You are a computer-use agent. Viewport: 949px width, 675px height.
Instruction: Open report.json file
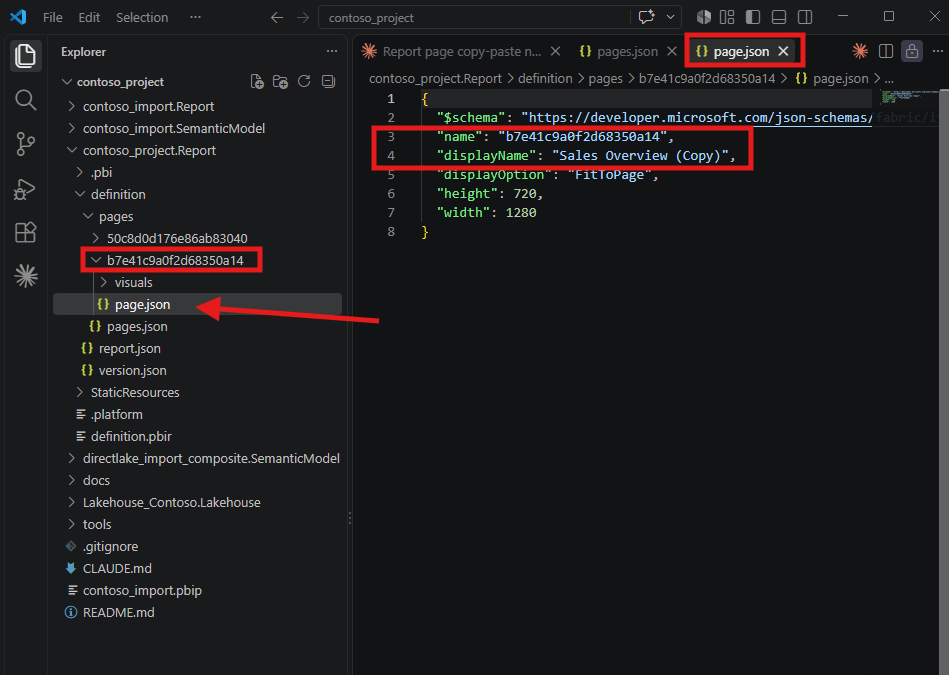point(130,349)
